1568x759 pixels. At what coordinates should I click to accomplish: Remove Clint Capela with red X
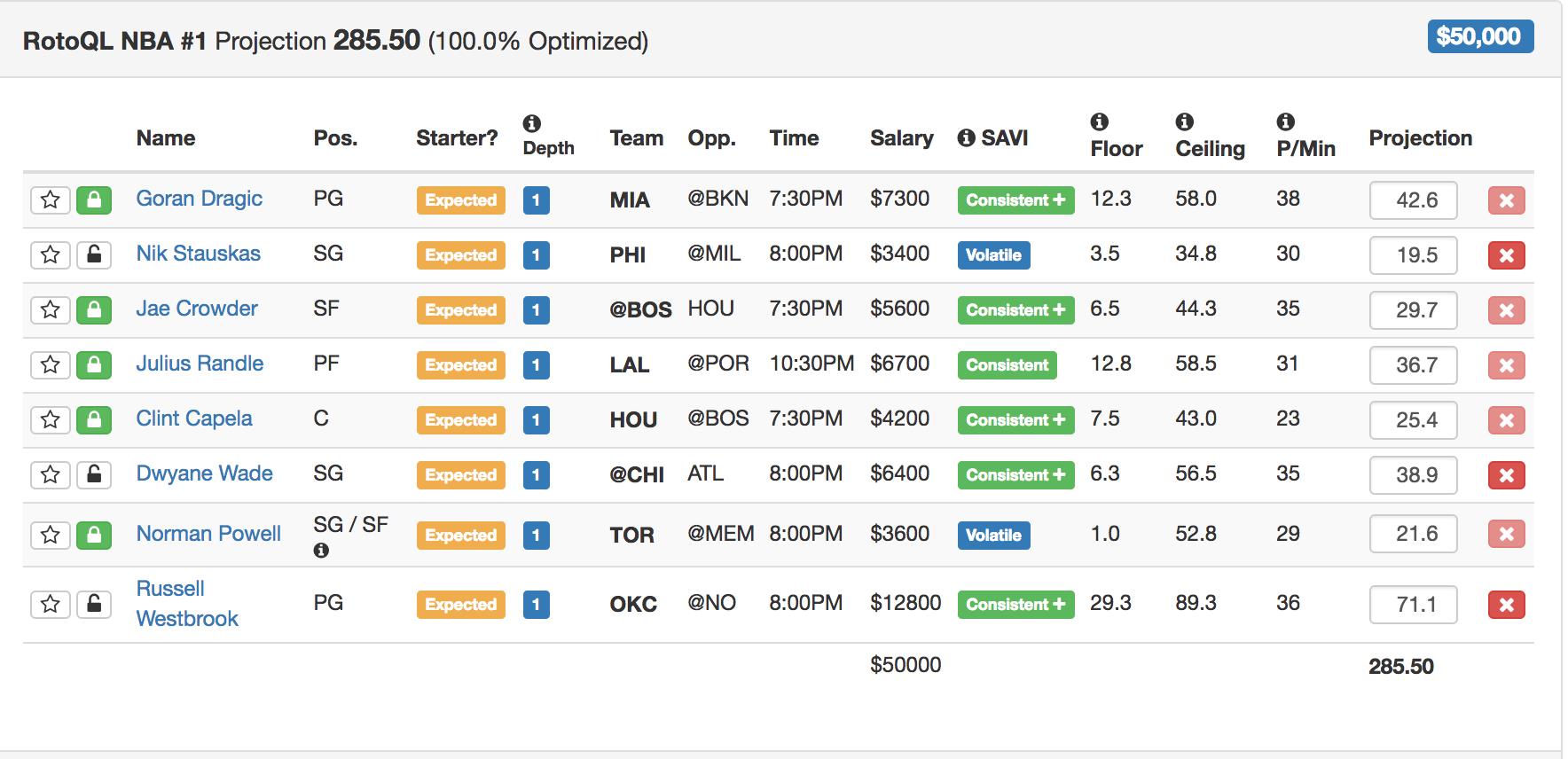click(x=1507, y=420)
